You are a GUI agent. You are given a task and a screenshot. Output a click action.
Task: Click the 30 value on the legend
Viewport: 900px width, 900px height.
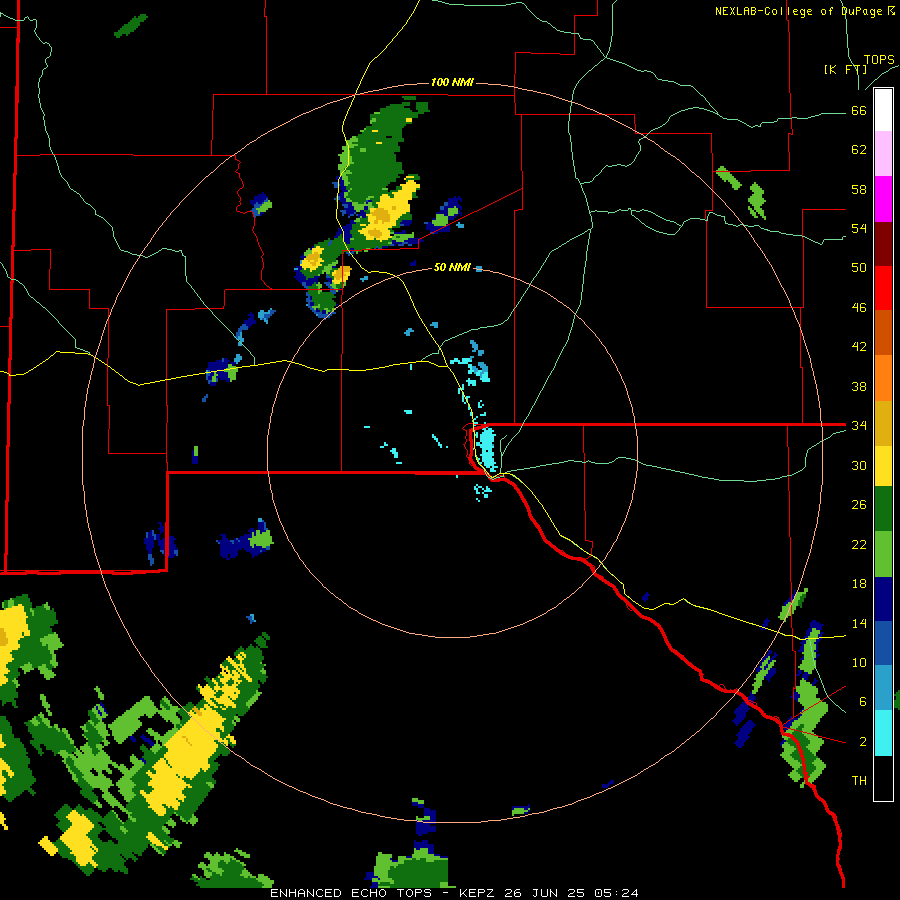pos(859,465)
